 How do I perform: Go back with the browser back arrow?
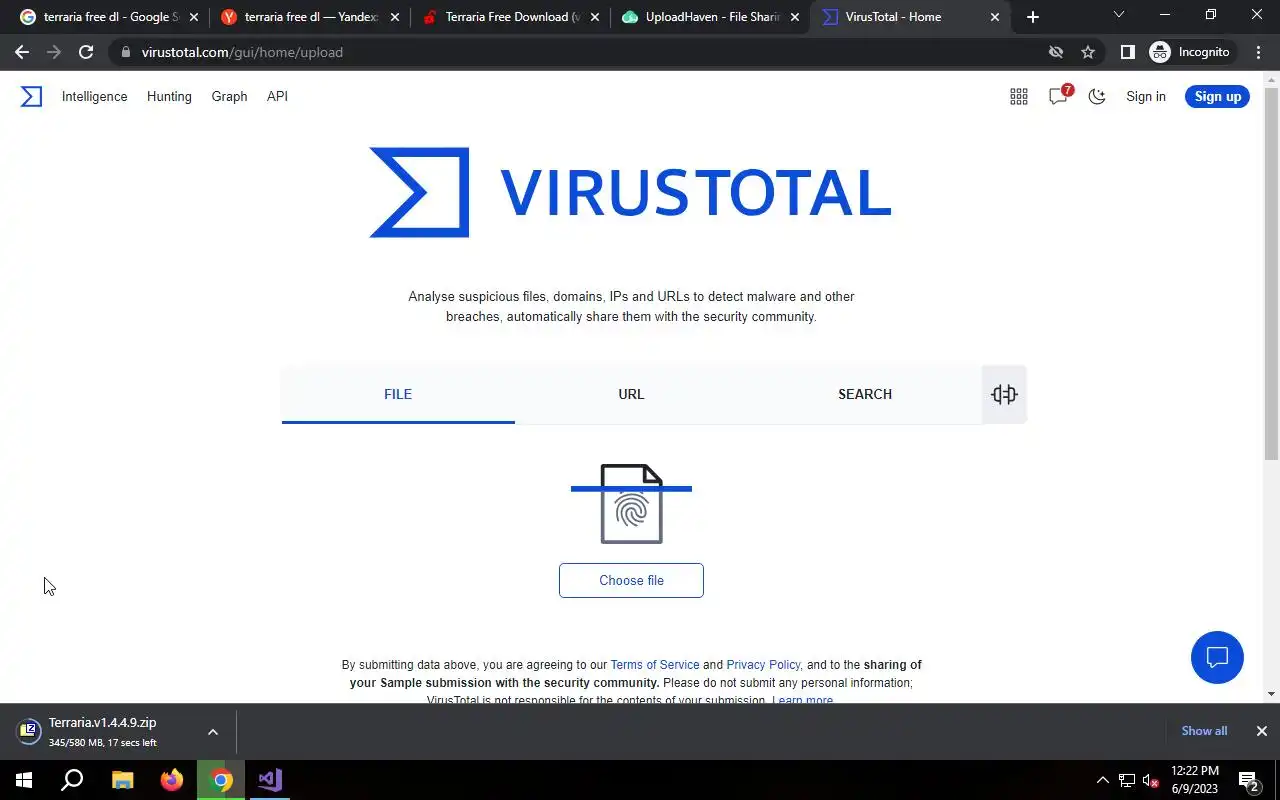(x=22, y=52)
